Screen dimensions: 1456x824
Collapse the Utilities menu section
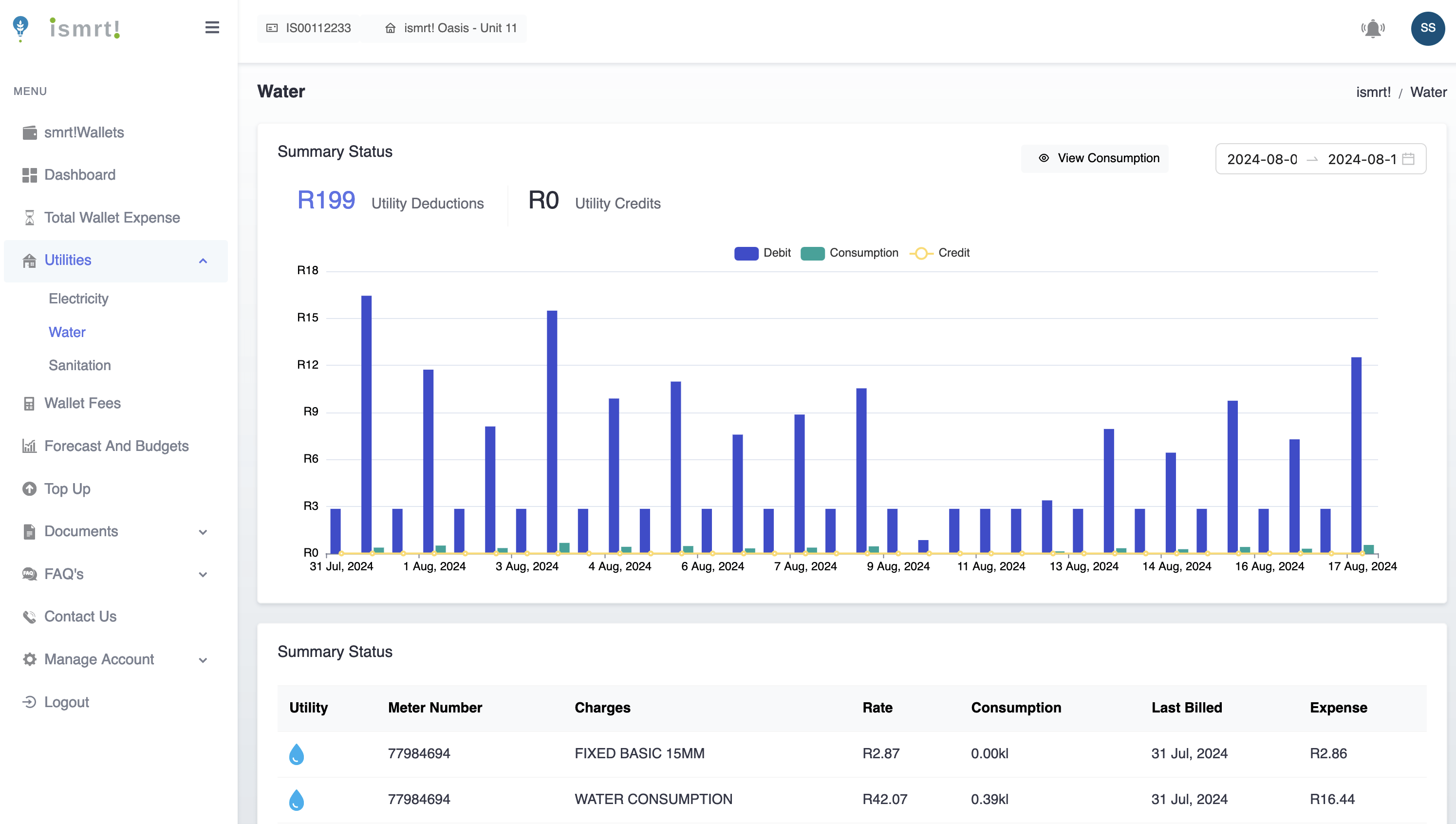[x=203, y=261]
